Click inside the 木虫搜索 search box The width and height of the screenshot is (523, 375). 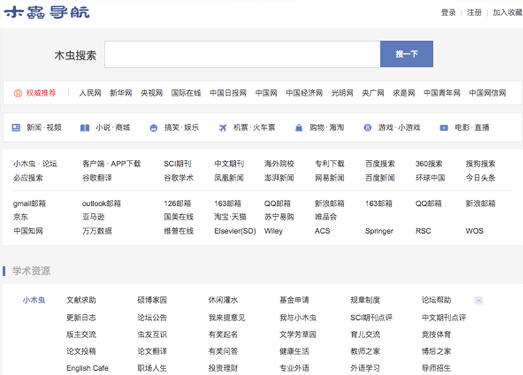click(242, 54)
